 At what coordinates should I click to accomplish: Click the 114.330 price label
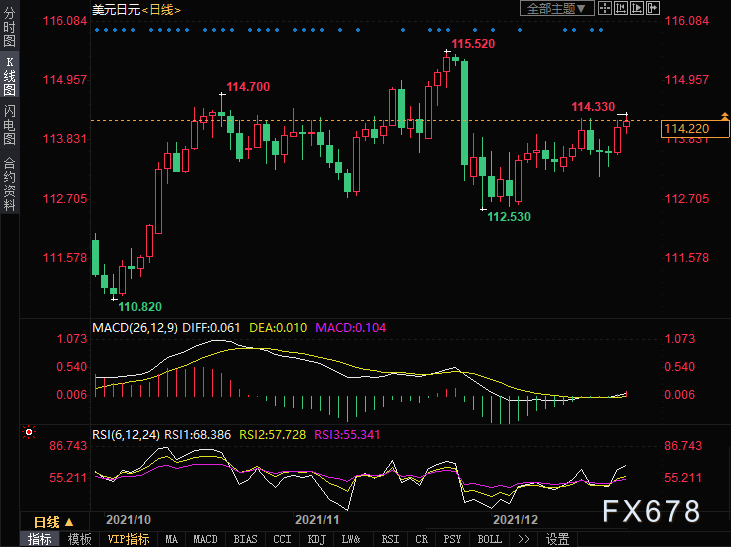pyautogui.click(x=593, y=107)
